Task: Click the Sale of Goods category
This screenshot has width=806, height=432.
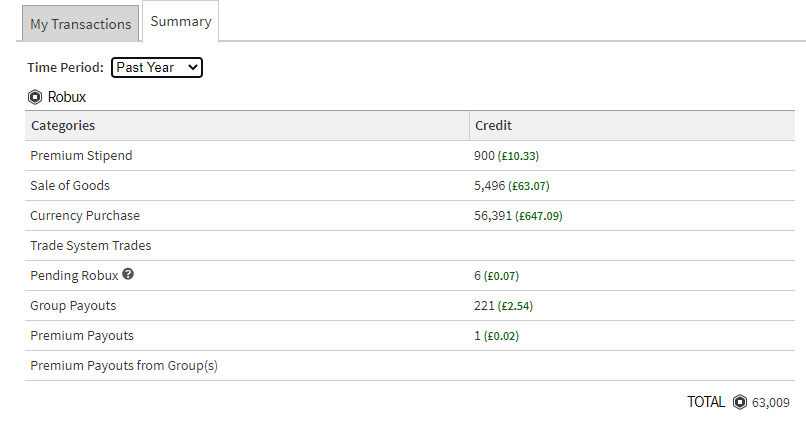Action: click(x=70, y=186)
